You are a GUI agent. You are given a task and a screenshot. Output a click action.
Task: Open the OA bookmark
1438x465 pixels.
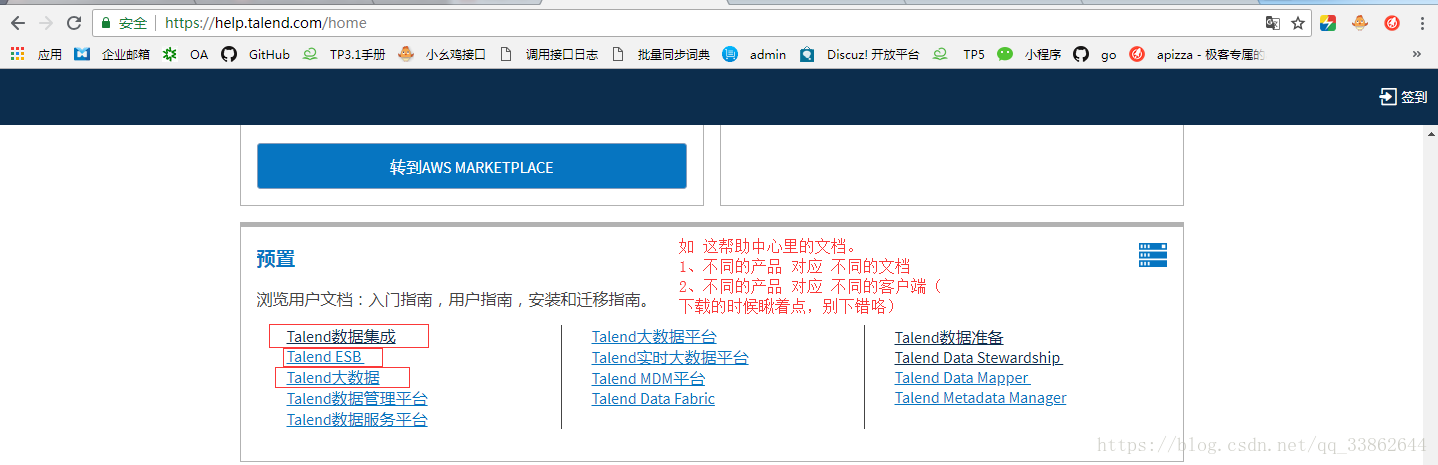186,54
